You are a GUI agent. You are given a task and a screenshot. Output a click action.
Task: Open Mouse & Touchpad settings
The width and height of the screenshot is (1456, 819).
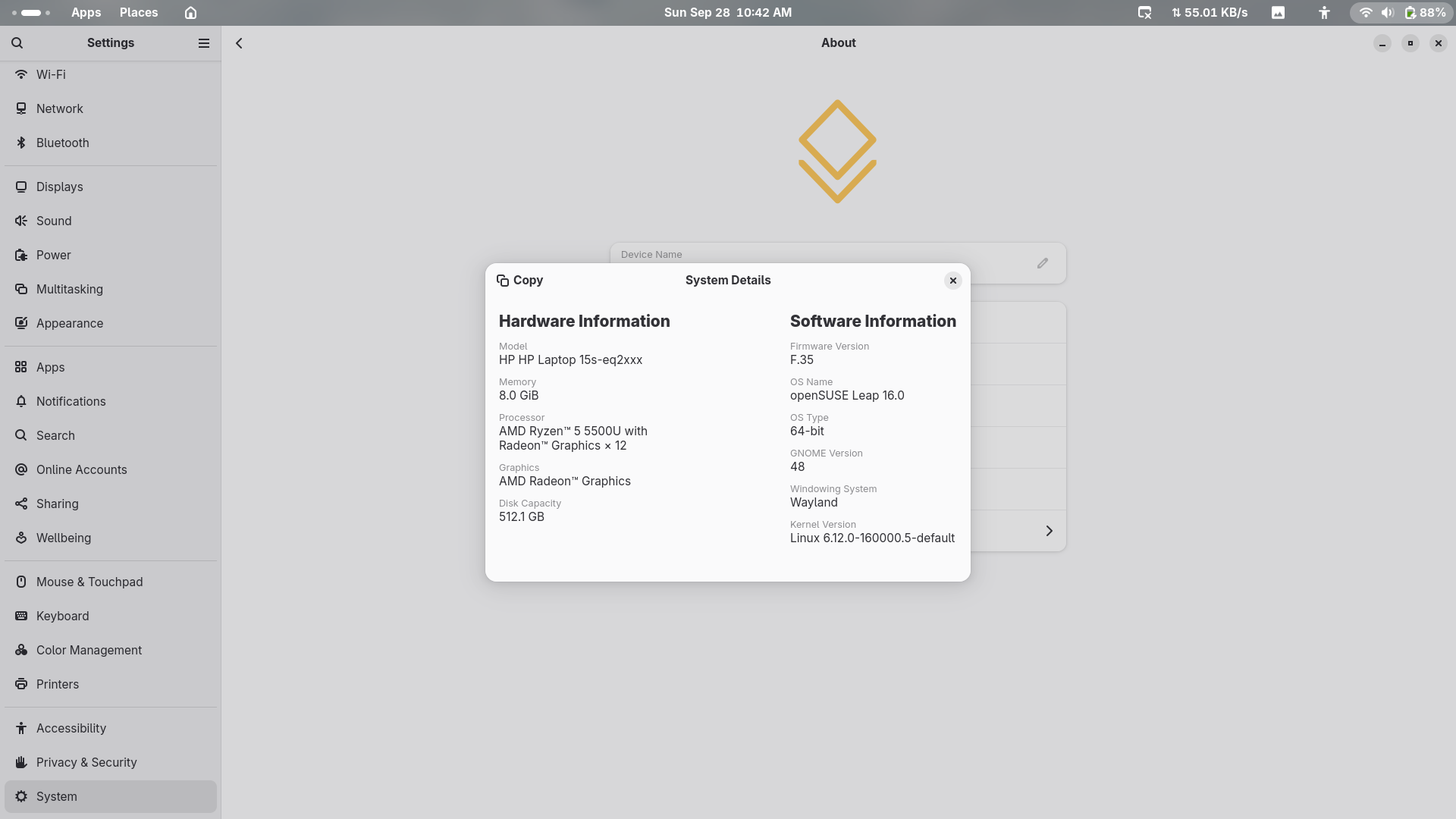click(89, 582)
